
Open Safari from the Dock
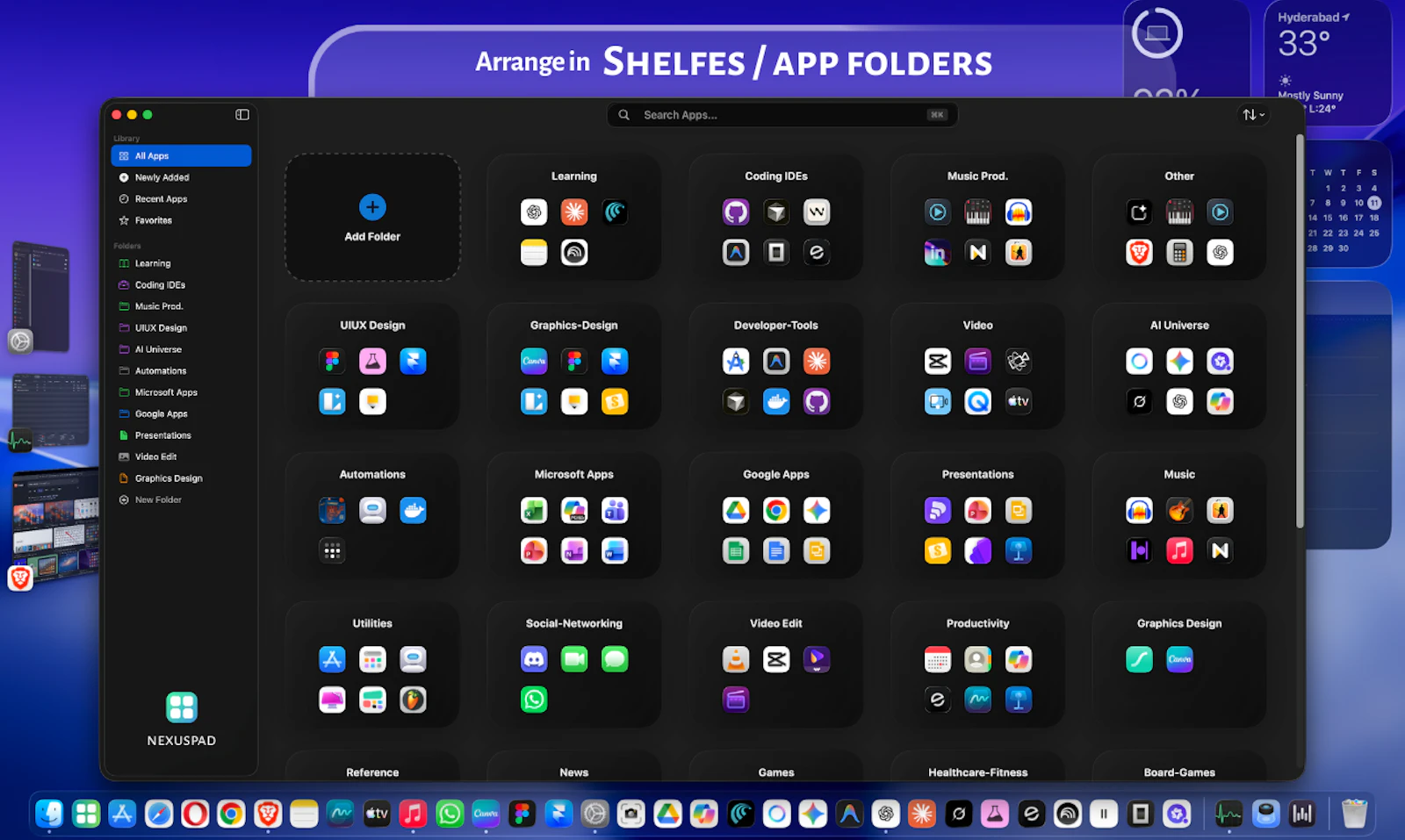pos(159,815)
